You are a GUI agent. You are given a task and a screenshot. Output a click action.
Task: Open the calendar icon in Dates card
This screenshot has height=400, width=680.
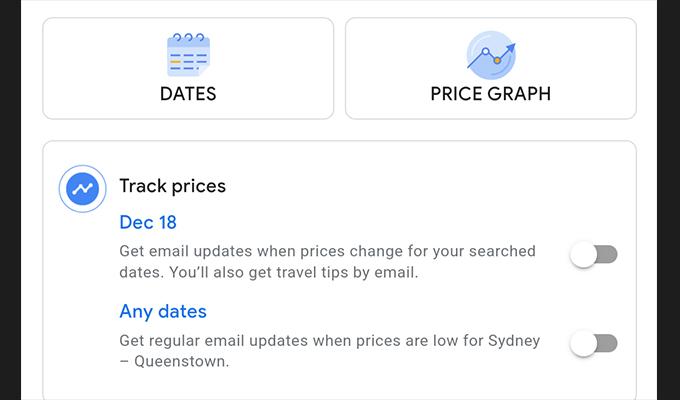tap(188, 55)
